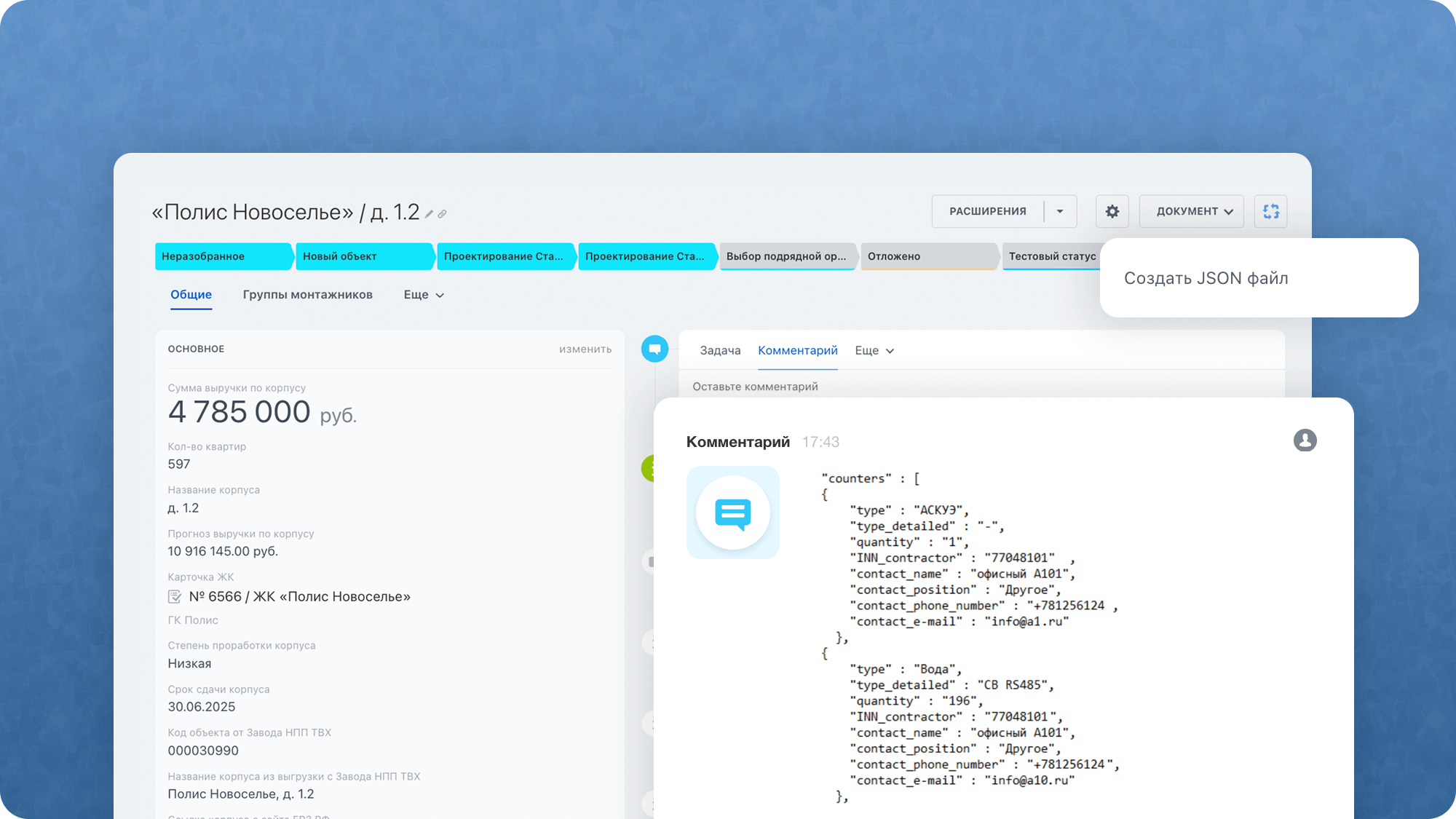This screenshot has height=819, width=1456.
Task: Click the blue comment bubble timeline icon
Action: click(x=654, y=349)
